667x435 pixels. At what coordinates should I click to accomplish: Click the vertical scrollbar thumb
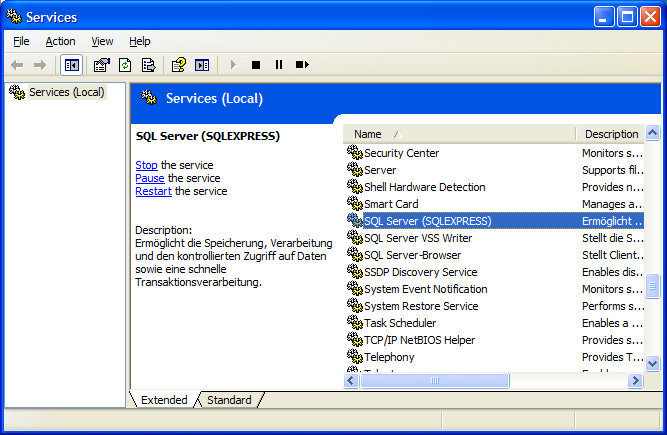click(x=653, y=287)
